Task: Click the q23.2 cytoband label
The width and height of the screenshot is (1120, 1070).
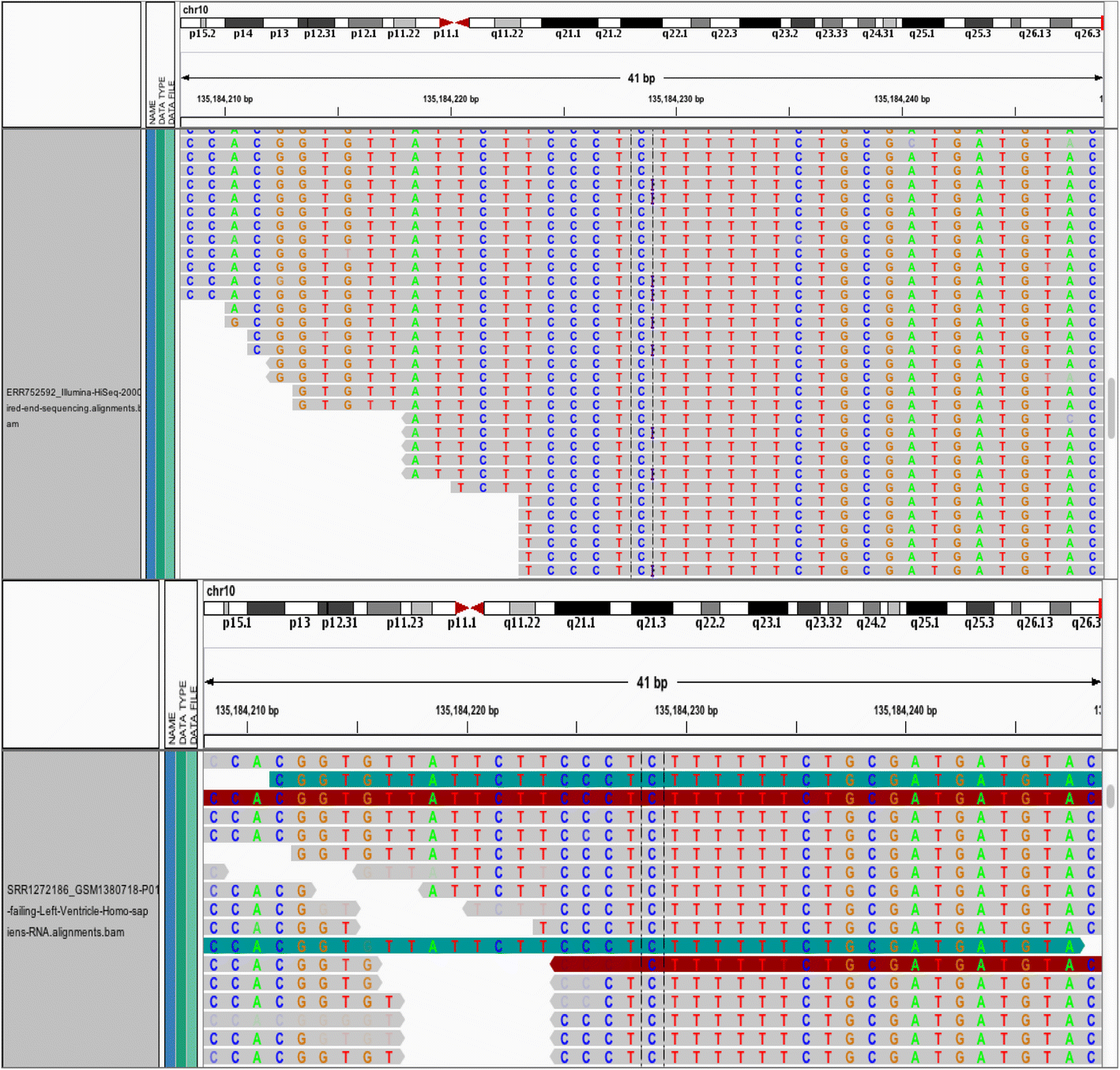Action: click(784, 33)
